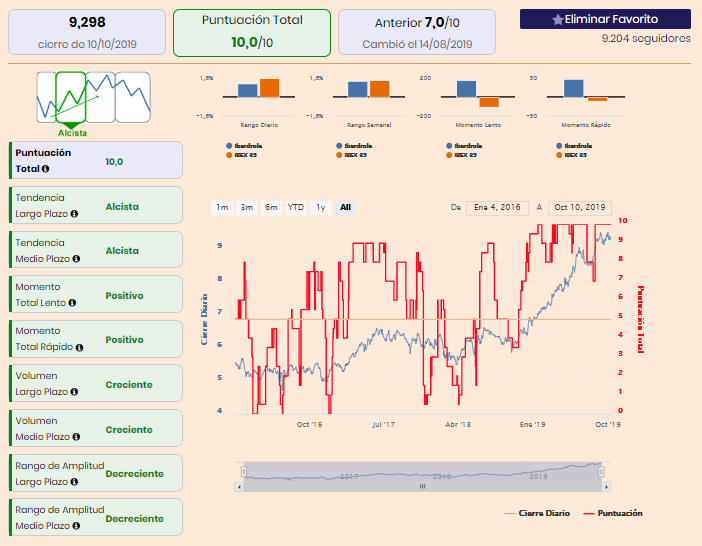This screenshot has height=546, width=702.
Task: Click the star icon on Eliminar Favorito
Action: tap(557, 20)
